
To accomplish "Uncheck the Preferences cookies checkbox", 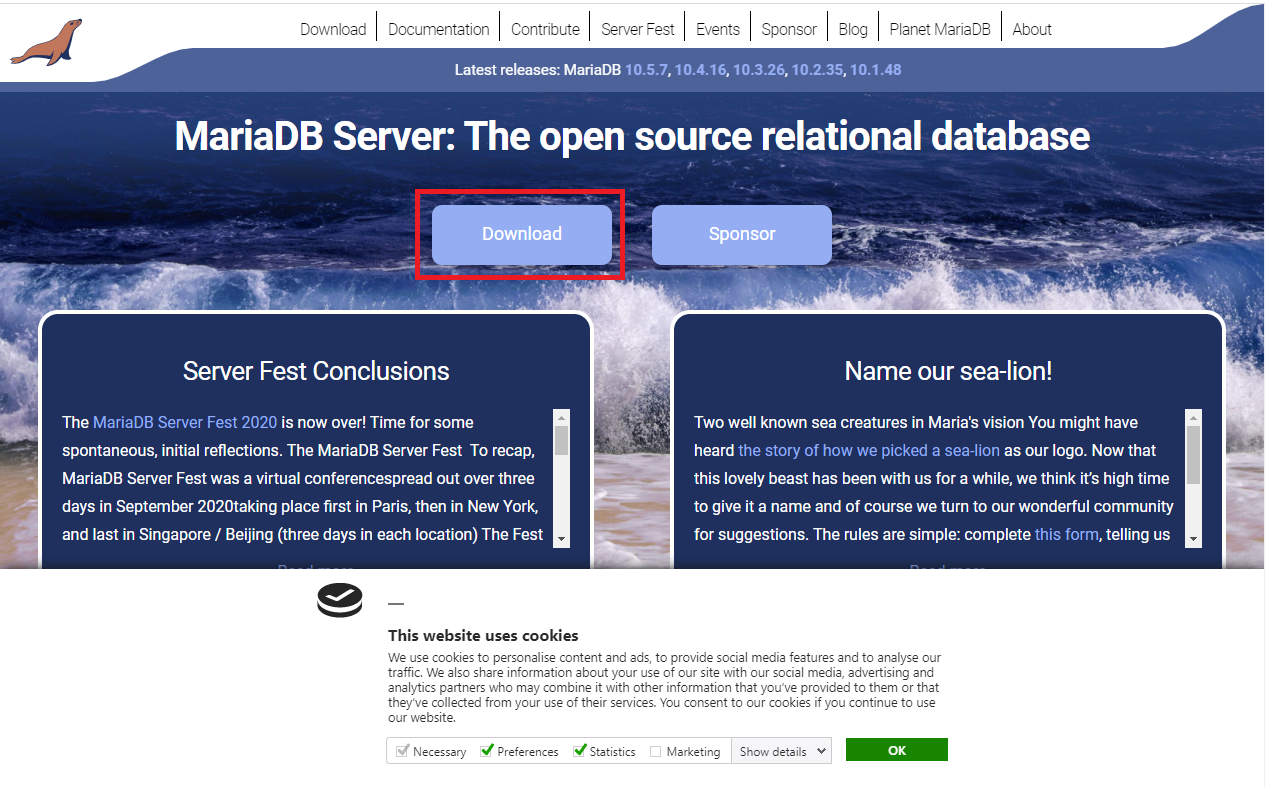I will point(487,751).
